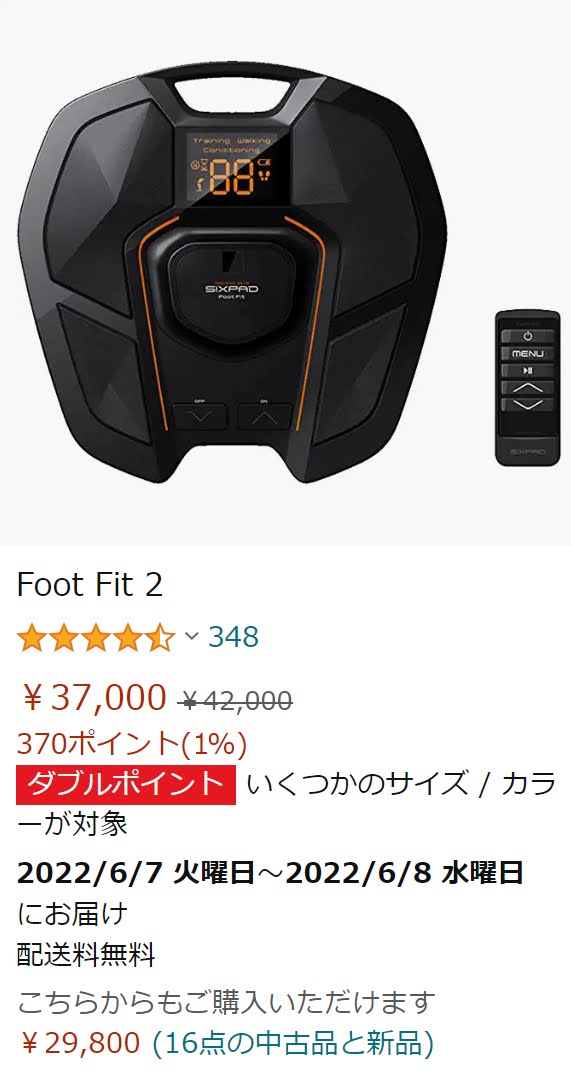Open the Foot Fit 2 product title
Screen dimensions: 571x1086
[90, 585]
